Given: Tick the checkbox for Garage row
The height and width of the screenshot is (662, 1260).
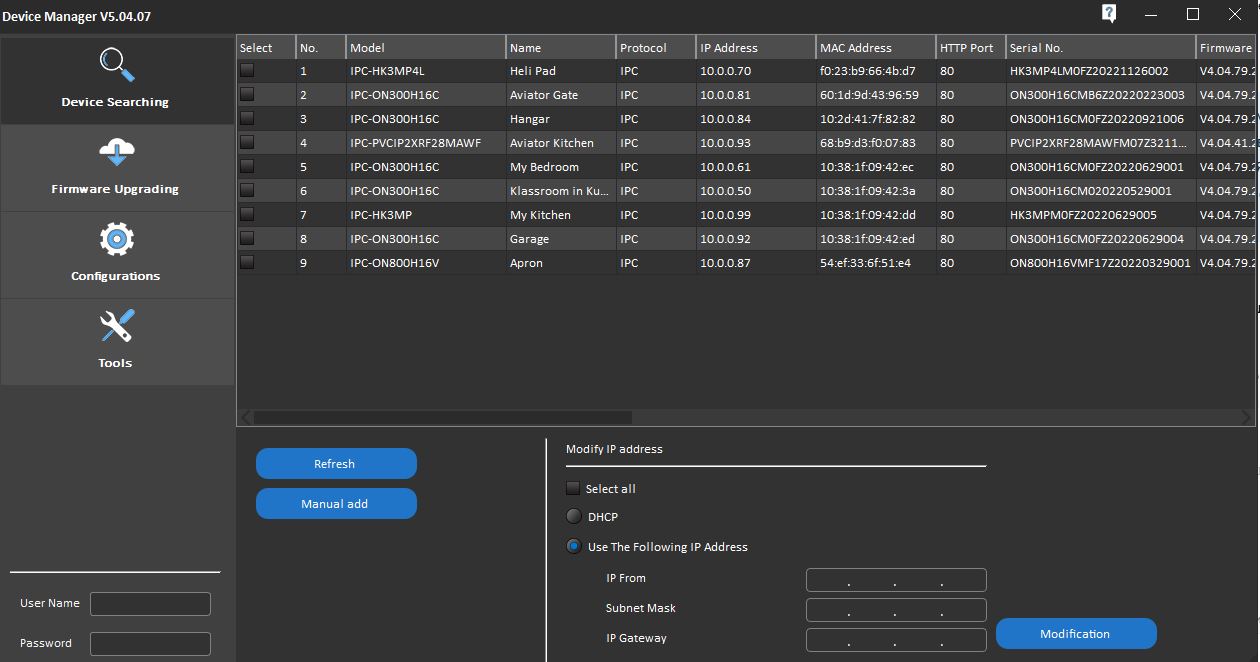Looking at the screenshot, I should tap(247, 238).
